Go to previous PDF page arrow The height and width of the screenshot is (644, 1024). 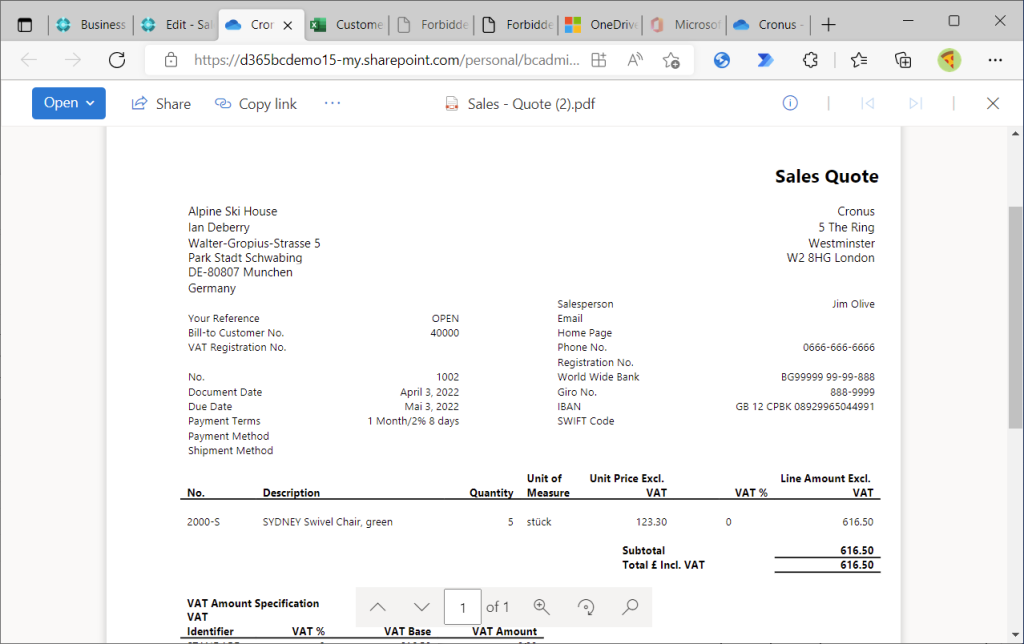click(377, 607)
